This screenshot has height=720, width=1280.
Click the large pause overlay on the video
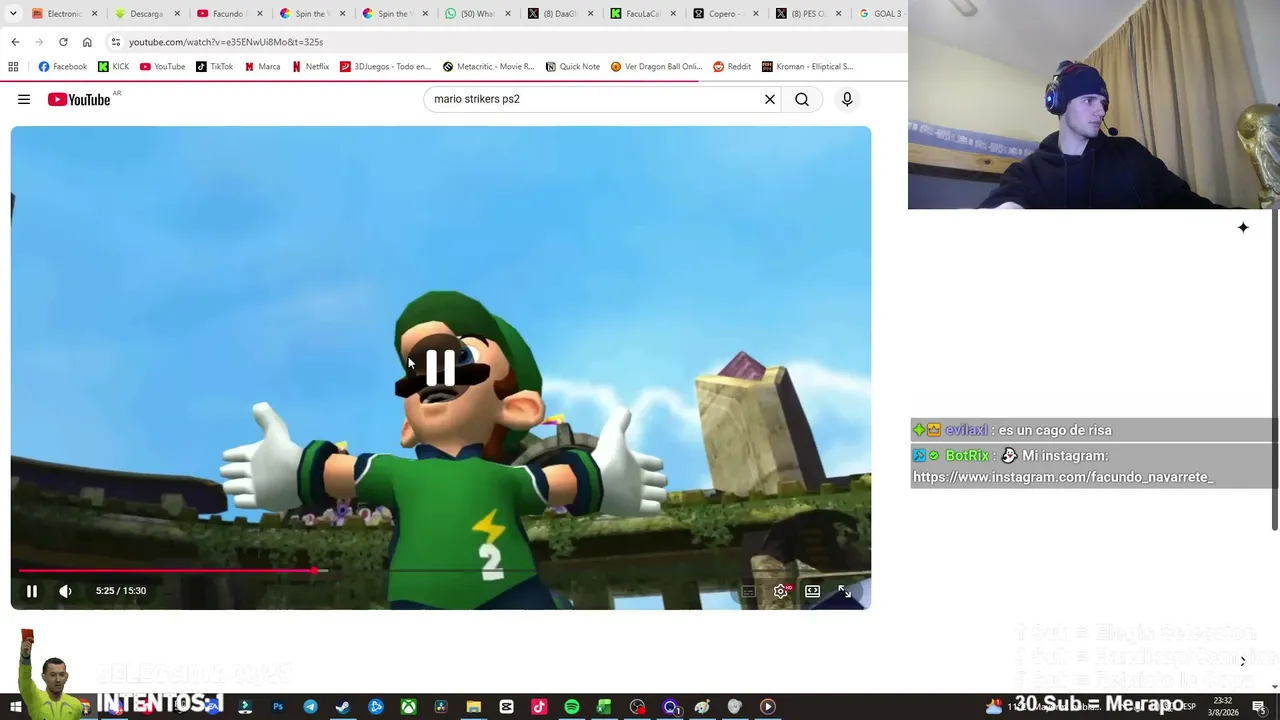440,368
